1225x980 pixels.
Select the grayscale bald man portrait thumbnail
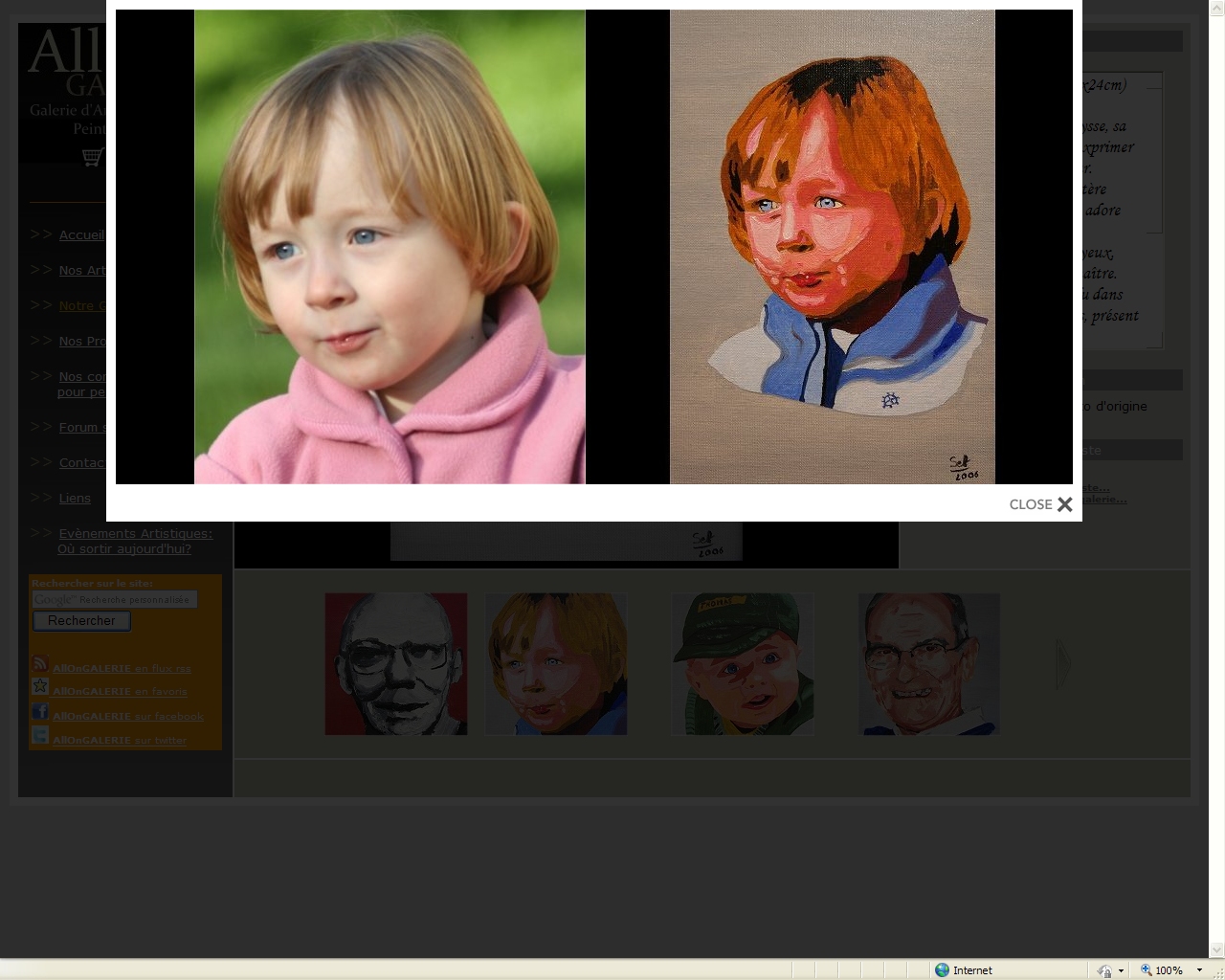396,664
